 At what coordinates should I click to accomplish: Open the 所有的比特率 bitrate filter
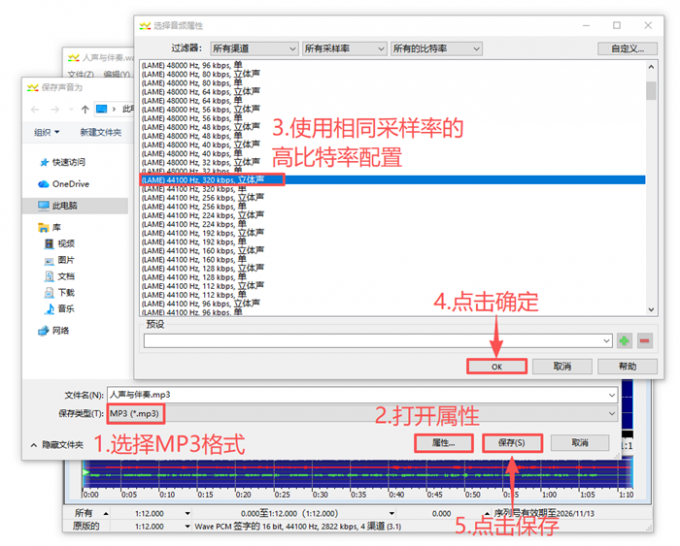436,49
